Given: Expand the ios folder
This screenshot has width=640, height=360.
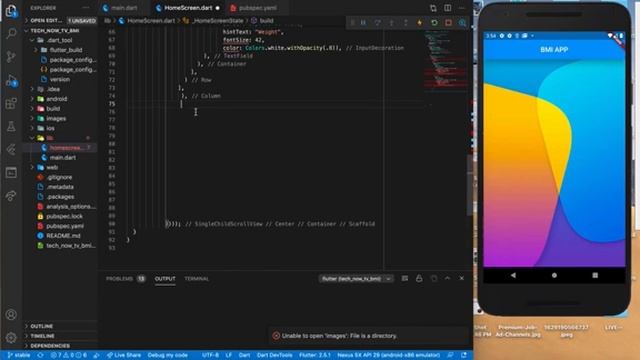Looking at the screenshot, I should [x=60, y=128].
